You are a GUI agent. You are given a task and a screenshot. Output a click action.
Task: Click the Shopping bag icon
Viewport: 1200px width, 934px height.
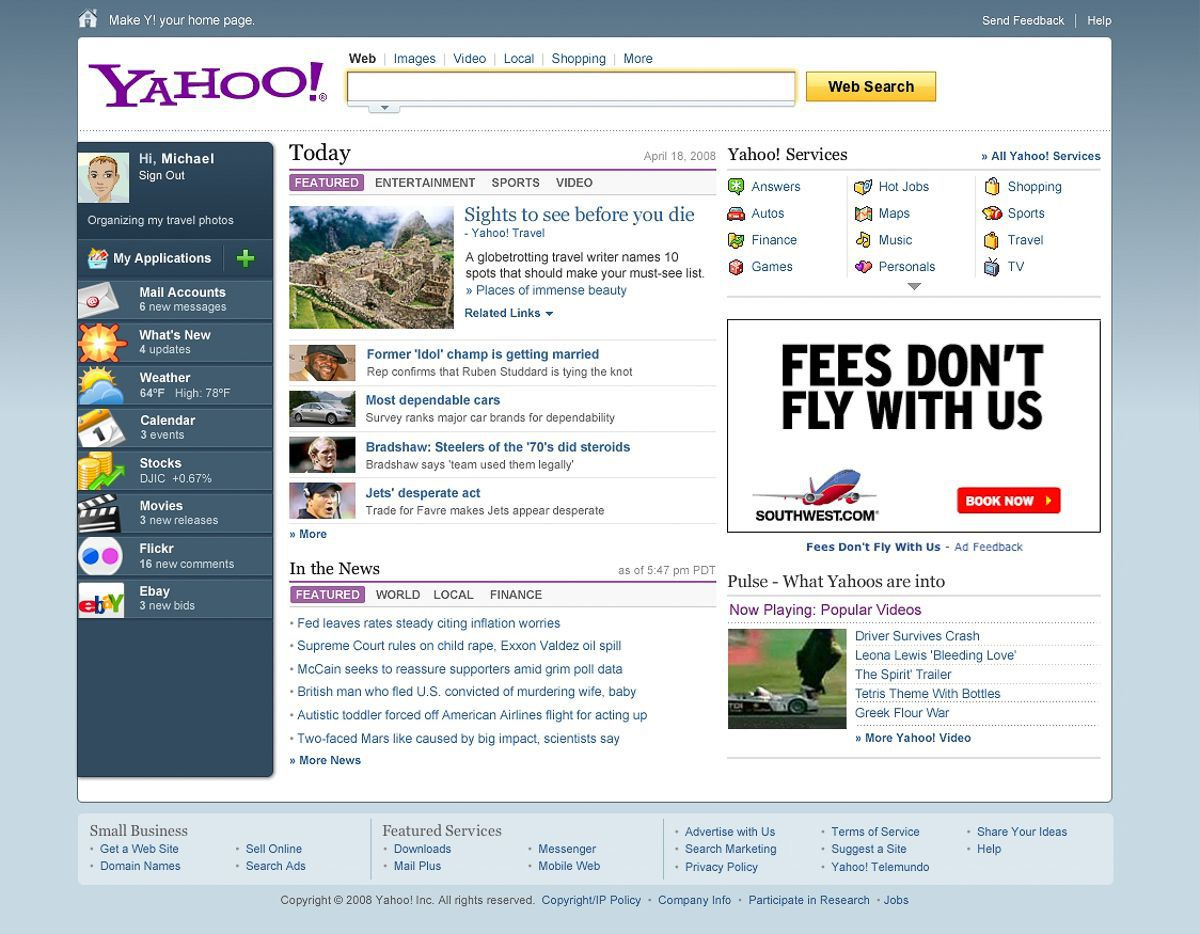tap(992, 186)
